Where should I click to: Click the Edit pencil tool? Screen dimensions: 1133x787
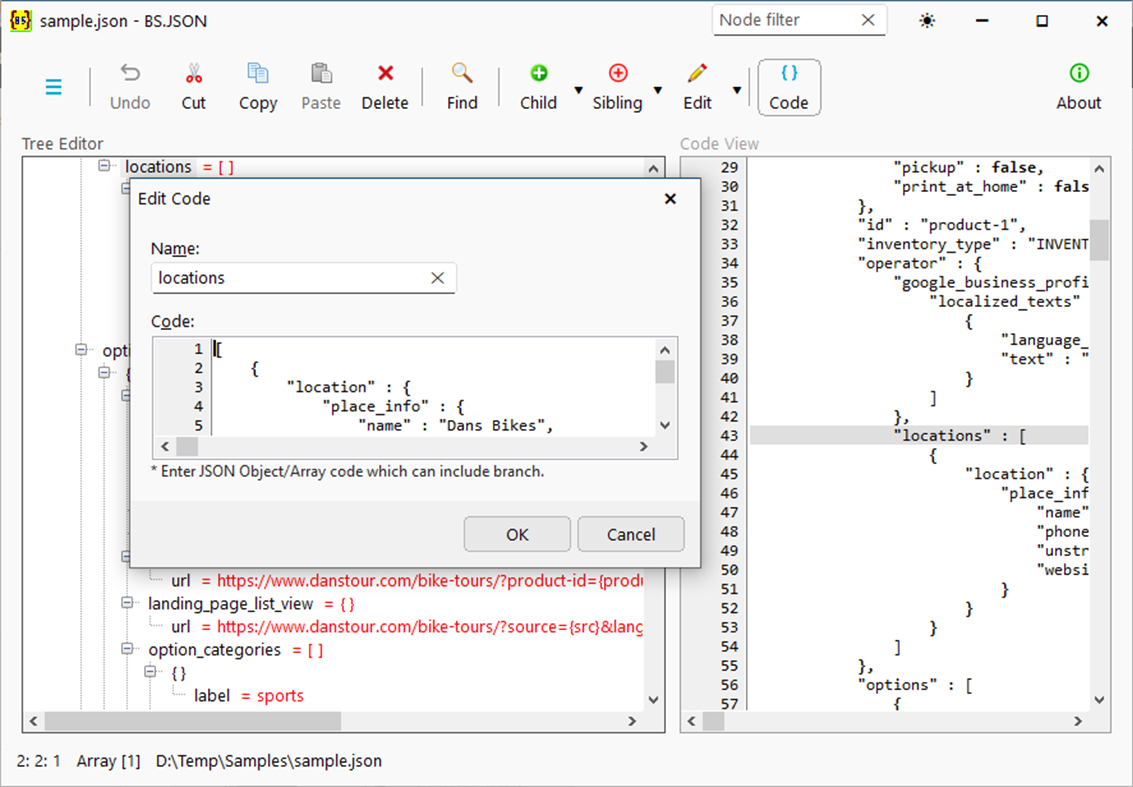click(x=697, y=87)
